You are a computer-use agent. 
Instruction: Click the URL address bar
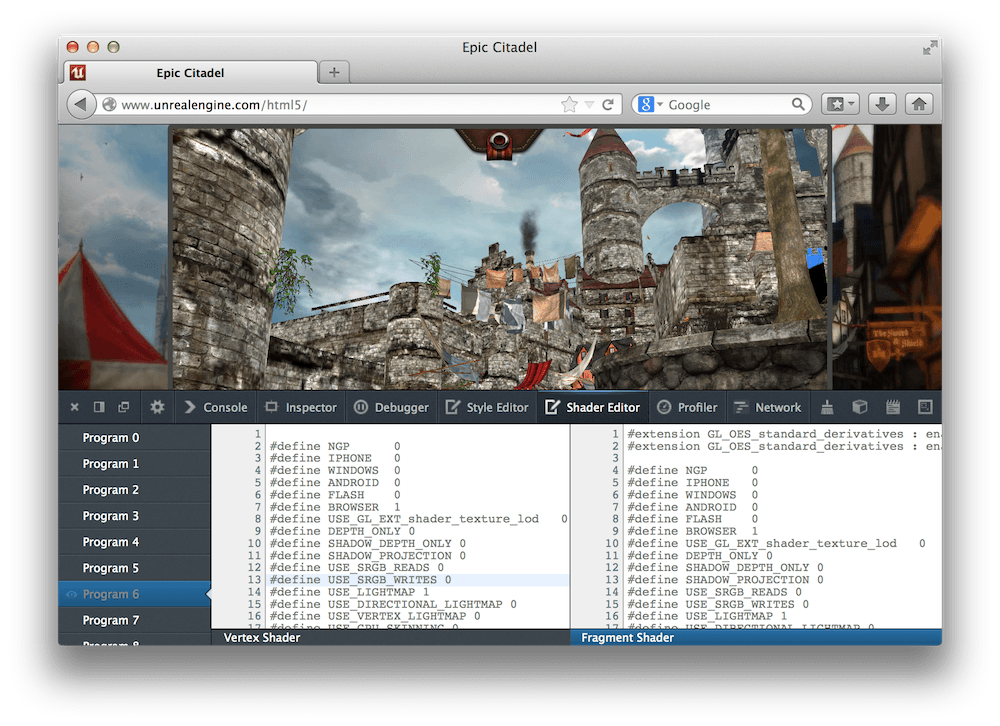(x=300, y=103)
